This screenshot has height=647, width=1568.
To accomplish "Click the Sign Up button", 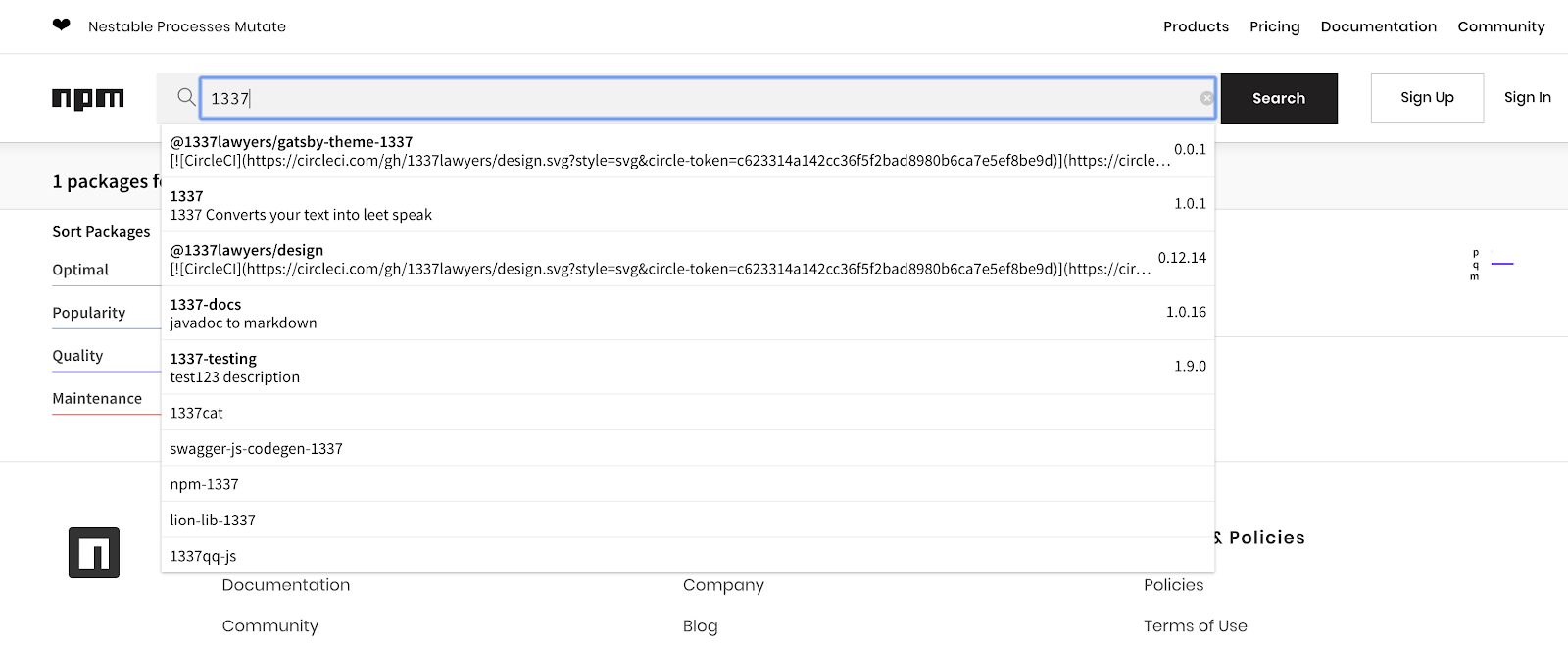I will point(1427,97).
